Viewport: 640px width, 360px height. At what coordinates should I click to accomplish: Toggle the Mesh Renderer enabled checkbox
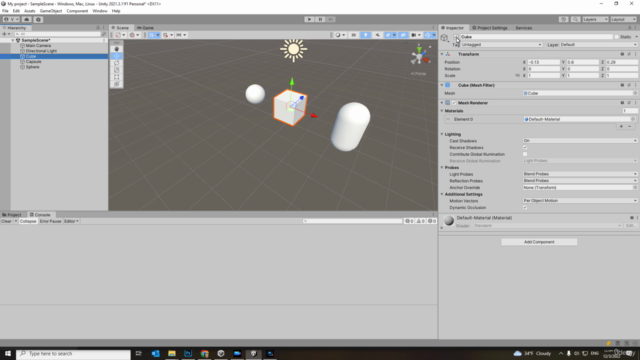pos(454,103)
